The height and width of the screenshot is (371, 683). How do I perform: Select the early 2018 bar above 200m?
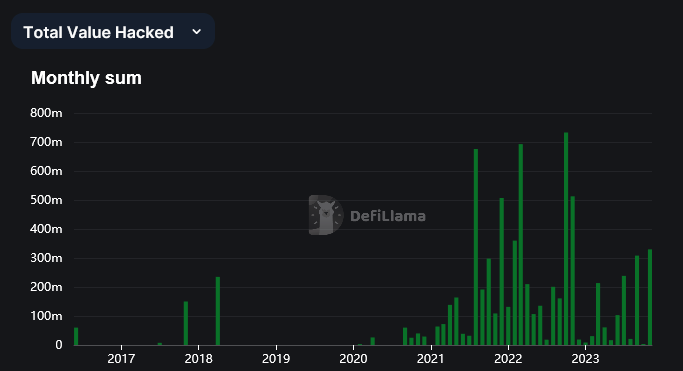[x=218, y=311]
